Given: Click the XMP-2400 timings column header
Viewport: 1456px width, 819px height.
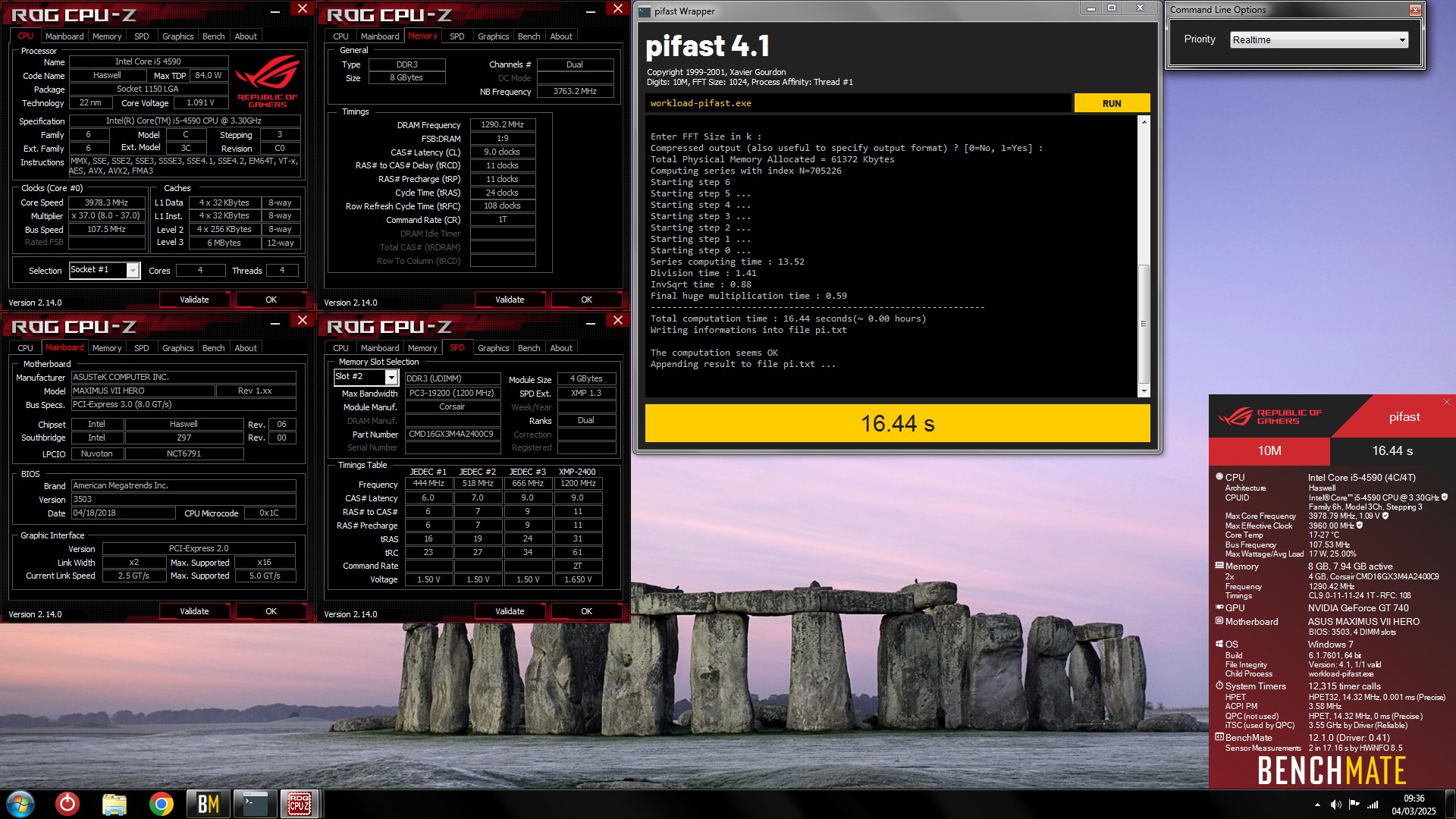Looking at the screenshot, I should pyautogui.click(x=577, y=472).
